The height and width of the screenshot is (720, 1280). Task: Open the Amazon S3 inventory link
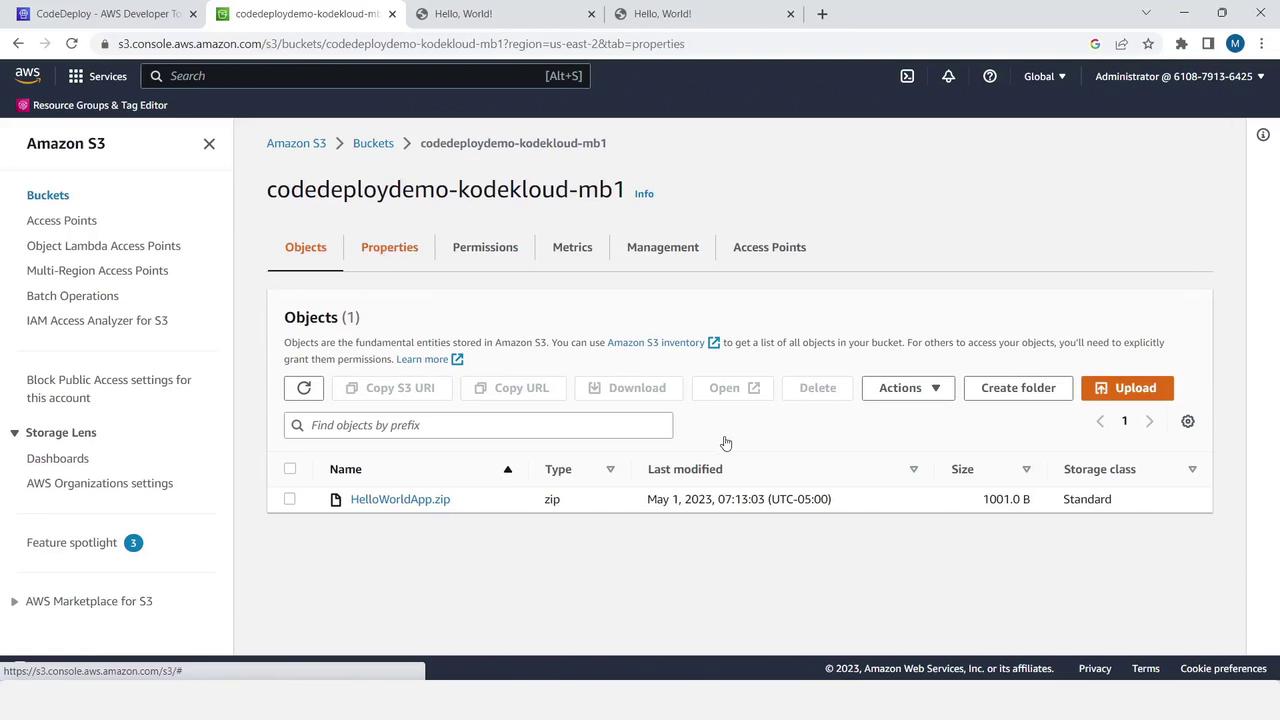click(x=663, y=343)
